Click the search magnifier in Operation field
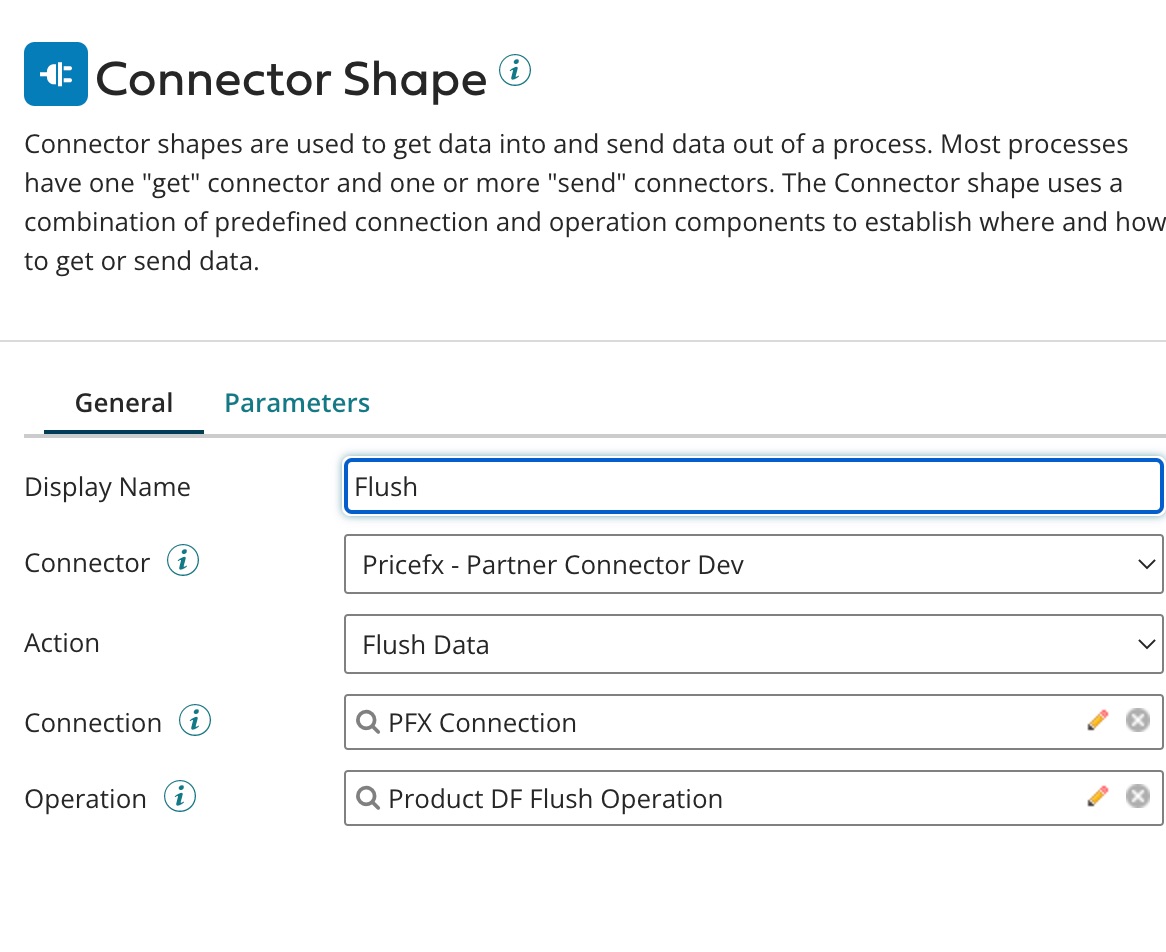This screenshot has height=952, width=1166. click(368, 798)
